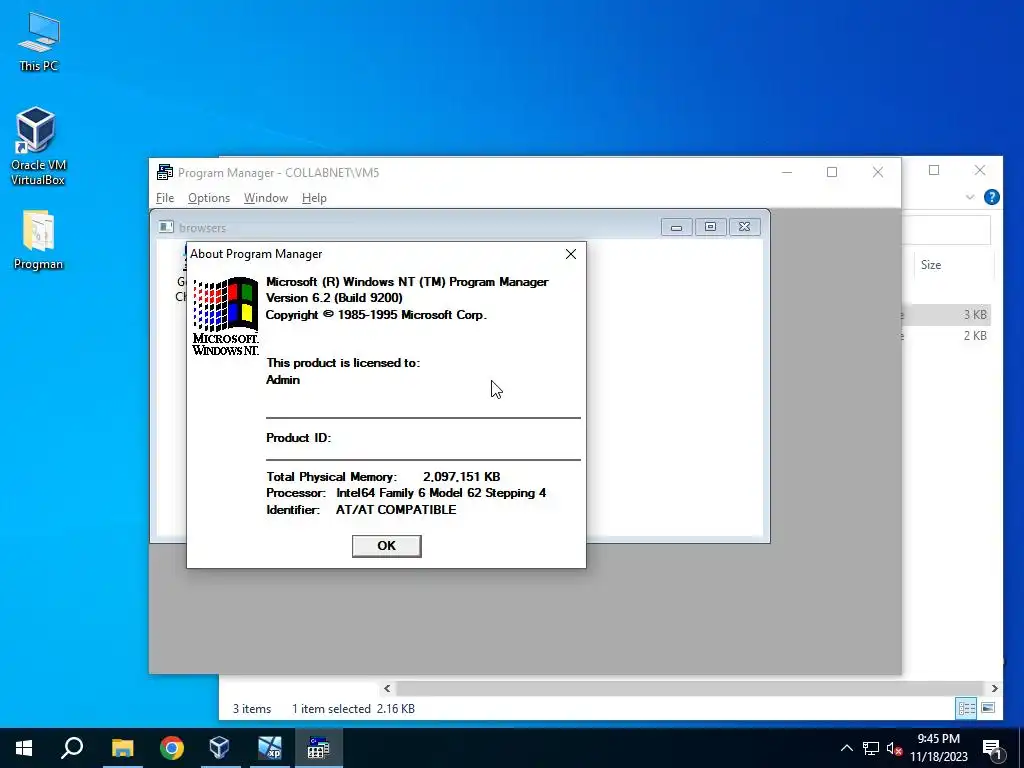Select the file row sized 2 KB
Image resolution: width=1024 pixels, height=768 pixels.
[x=946, y=336]
